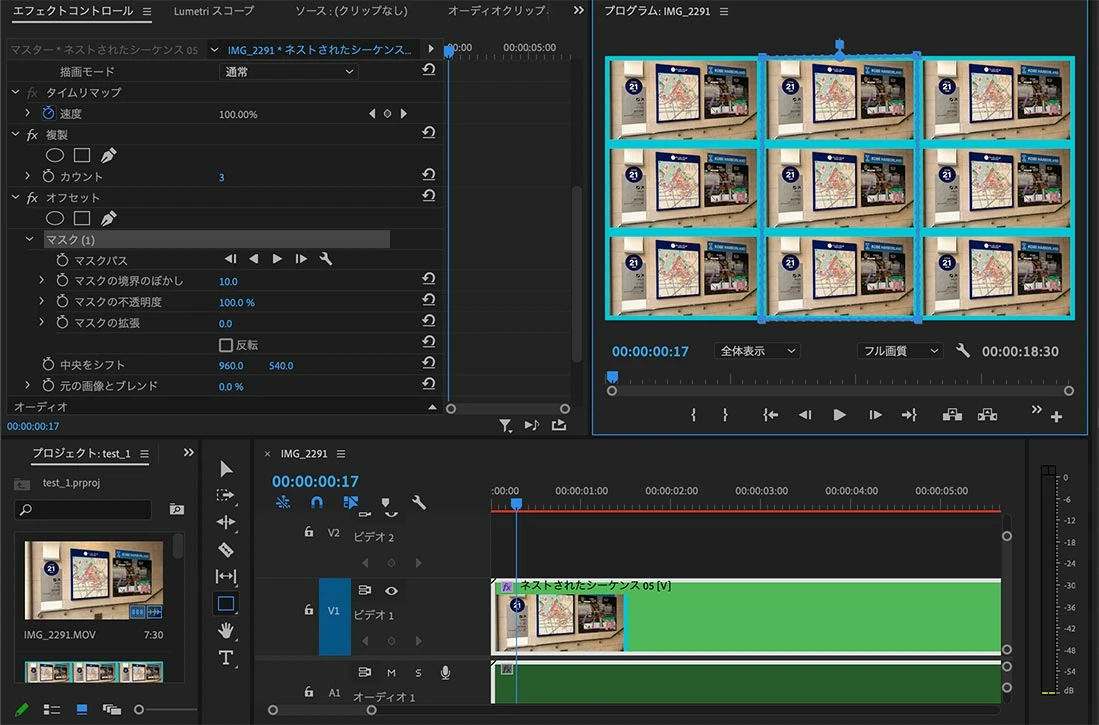Solo audio track A1
The height and width of the screenshot is (725, 1099).
pos(418,672)
